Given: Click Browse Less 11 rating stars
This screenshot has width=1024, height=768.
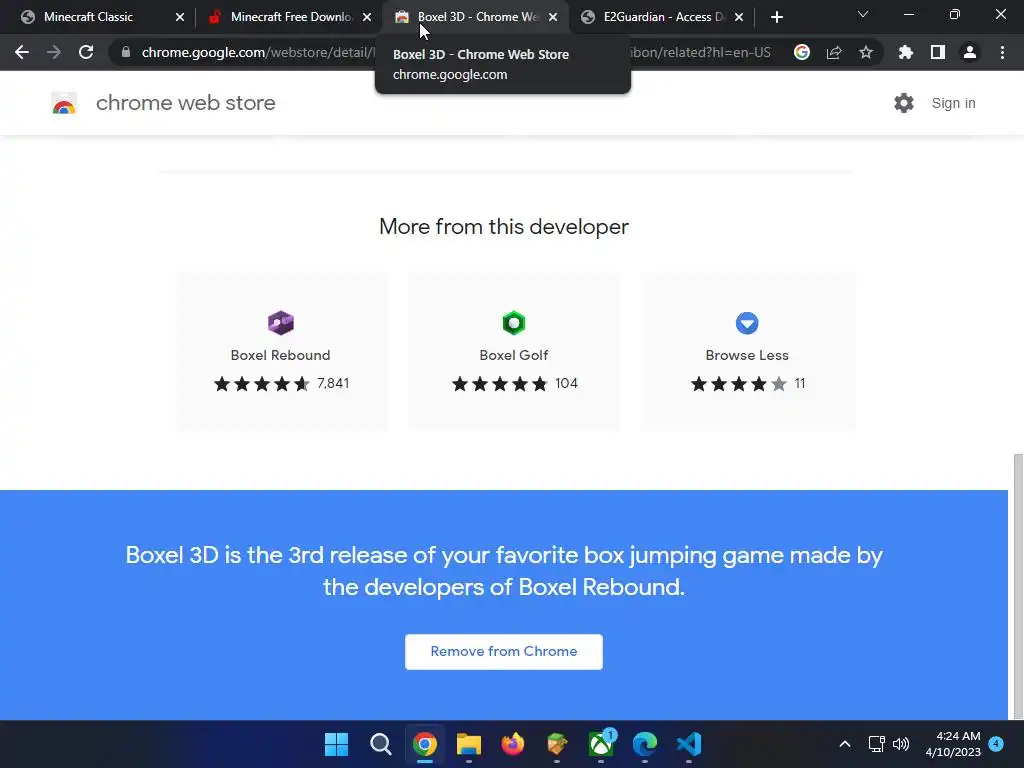Looking at the screenshot, I should click(739, 383).
